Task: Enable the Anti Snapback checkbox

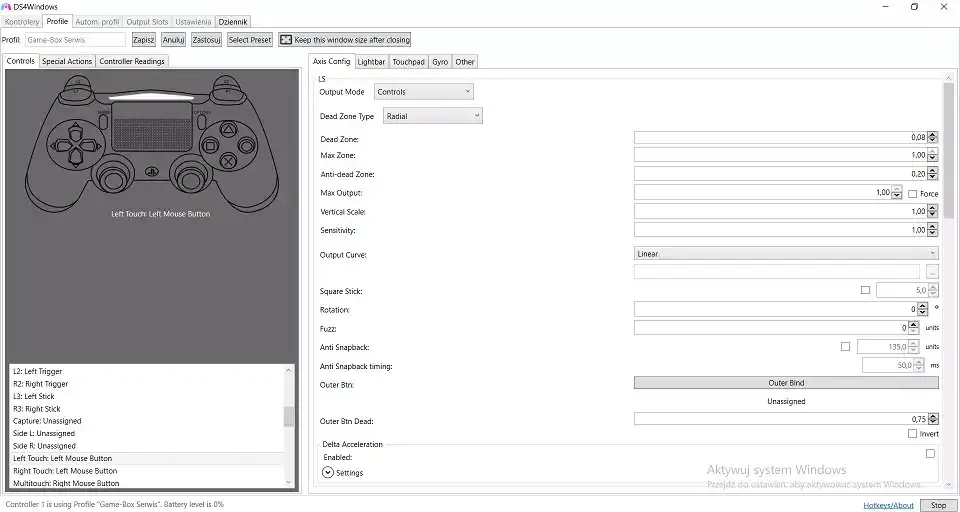Action: click(x=846, y=347)
